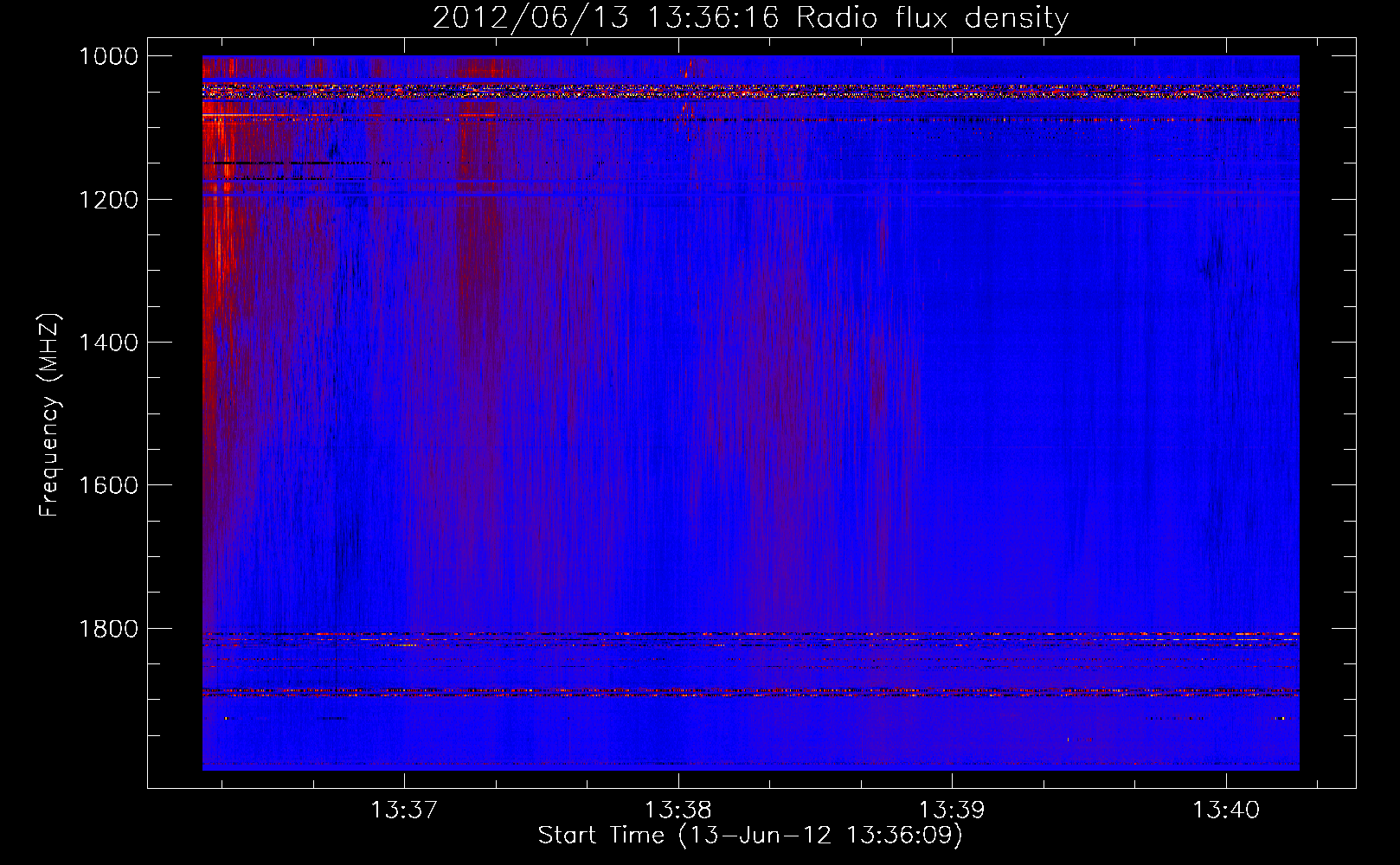Select the 1600 frequency tick label

click(108, 485)
